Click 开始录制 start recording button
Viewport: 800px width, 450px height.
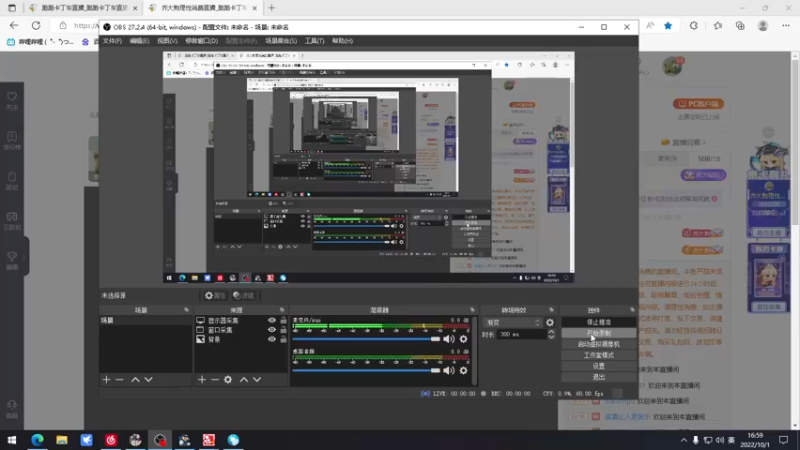598,333
